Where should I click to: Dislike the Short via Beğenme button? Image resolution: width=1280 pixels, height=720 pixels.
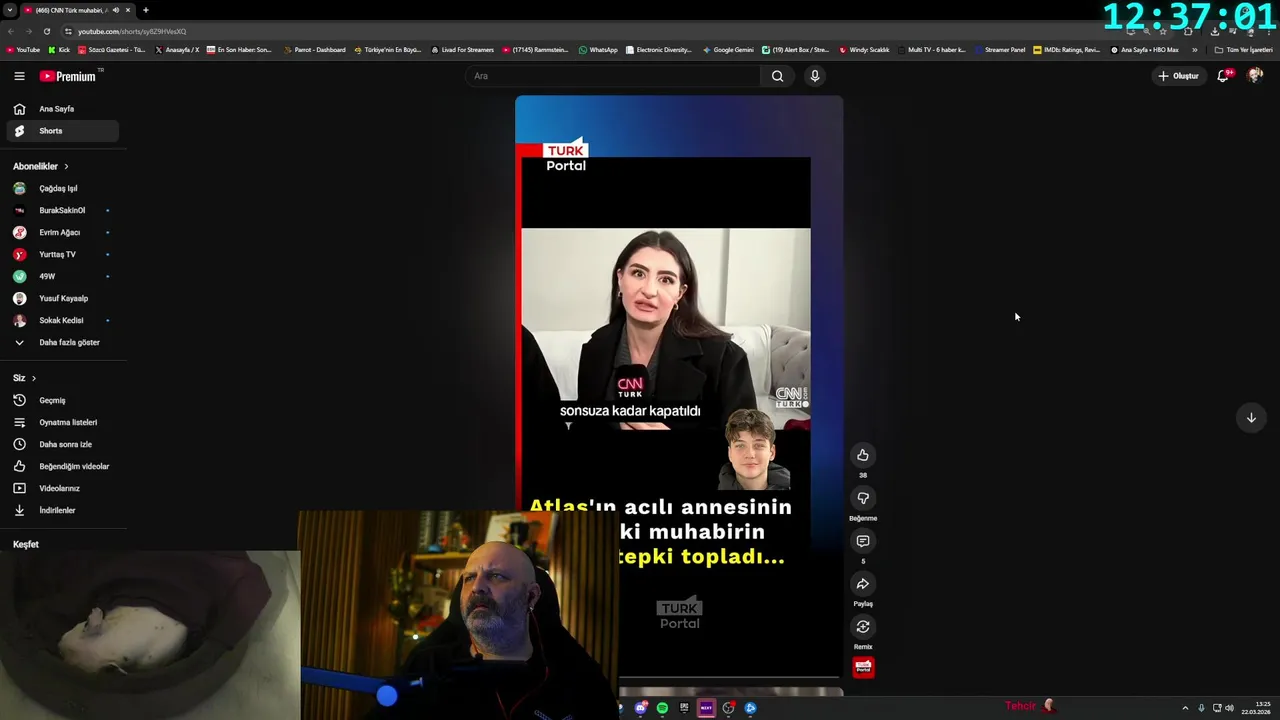(863, 498)
